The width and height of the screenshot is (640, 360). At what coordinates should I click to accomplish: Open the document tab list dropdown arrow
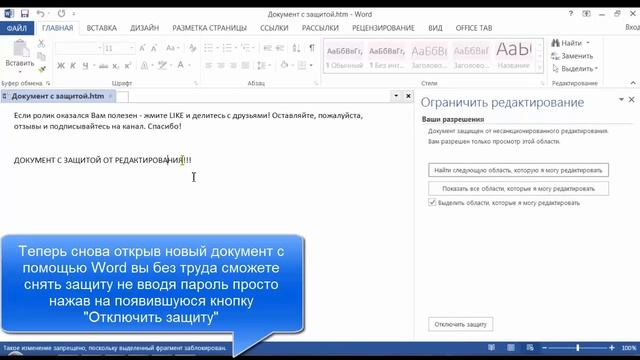coord(396,96)
